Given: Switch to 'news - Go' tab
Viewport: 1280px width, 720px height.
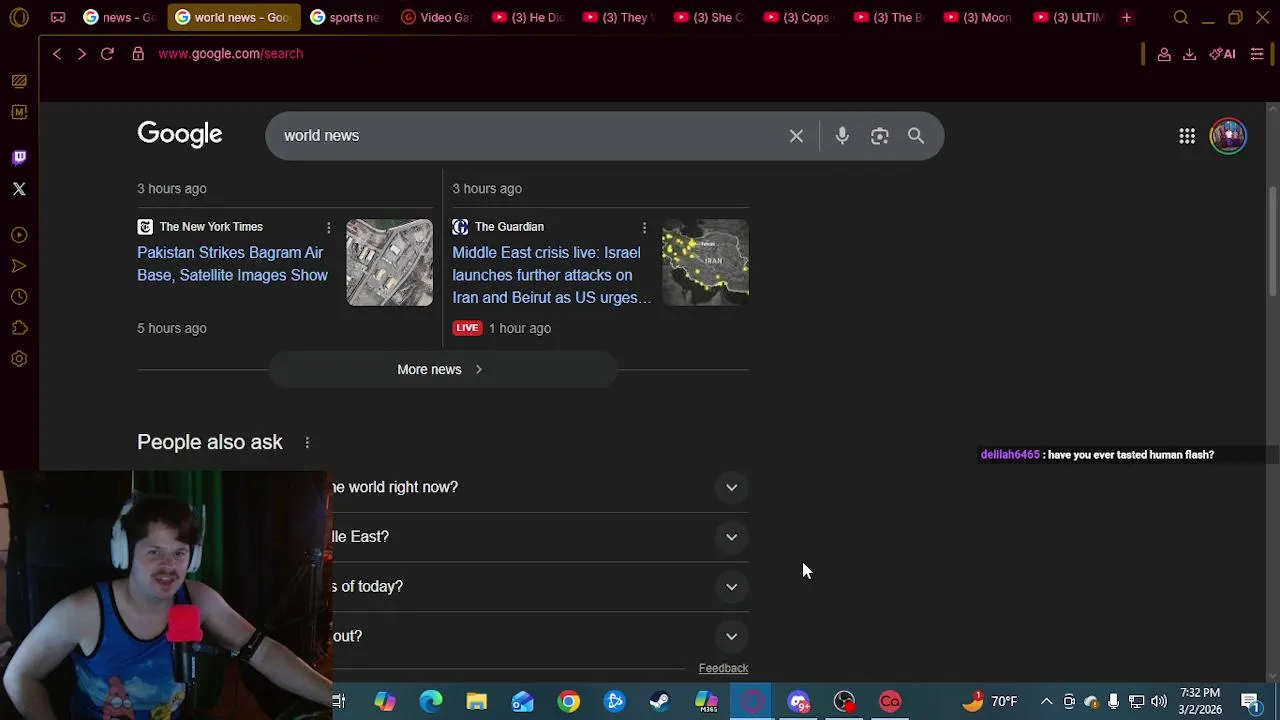Looking at the screenshot, I should [x=119, y=17].
